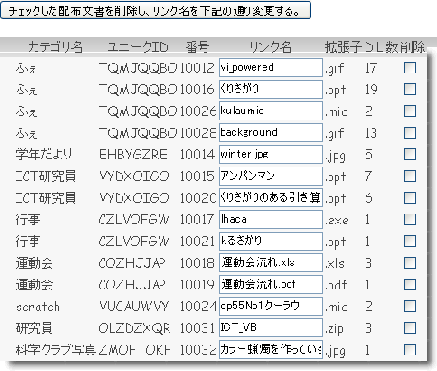Focus the winter.jpg link name field
Screen dimensions: 437x371
[271, 154]
